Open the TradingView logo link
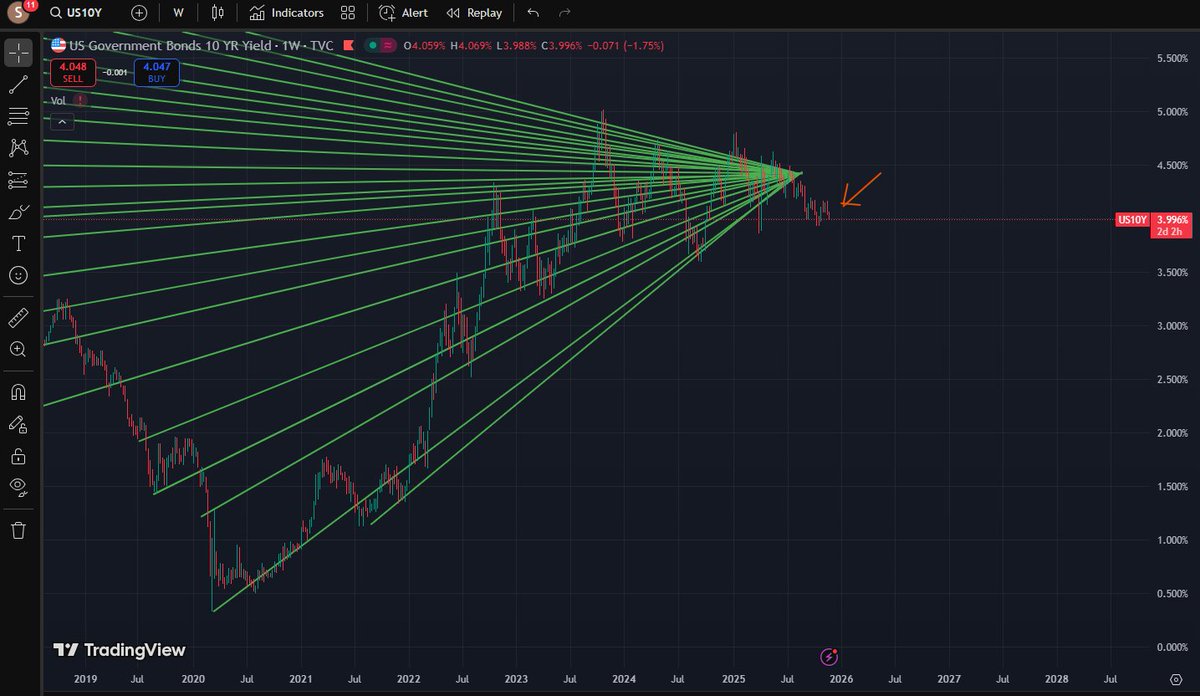Image resolution: width=1200 pixels, height=696 pixels. pos(119,650)
